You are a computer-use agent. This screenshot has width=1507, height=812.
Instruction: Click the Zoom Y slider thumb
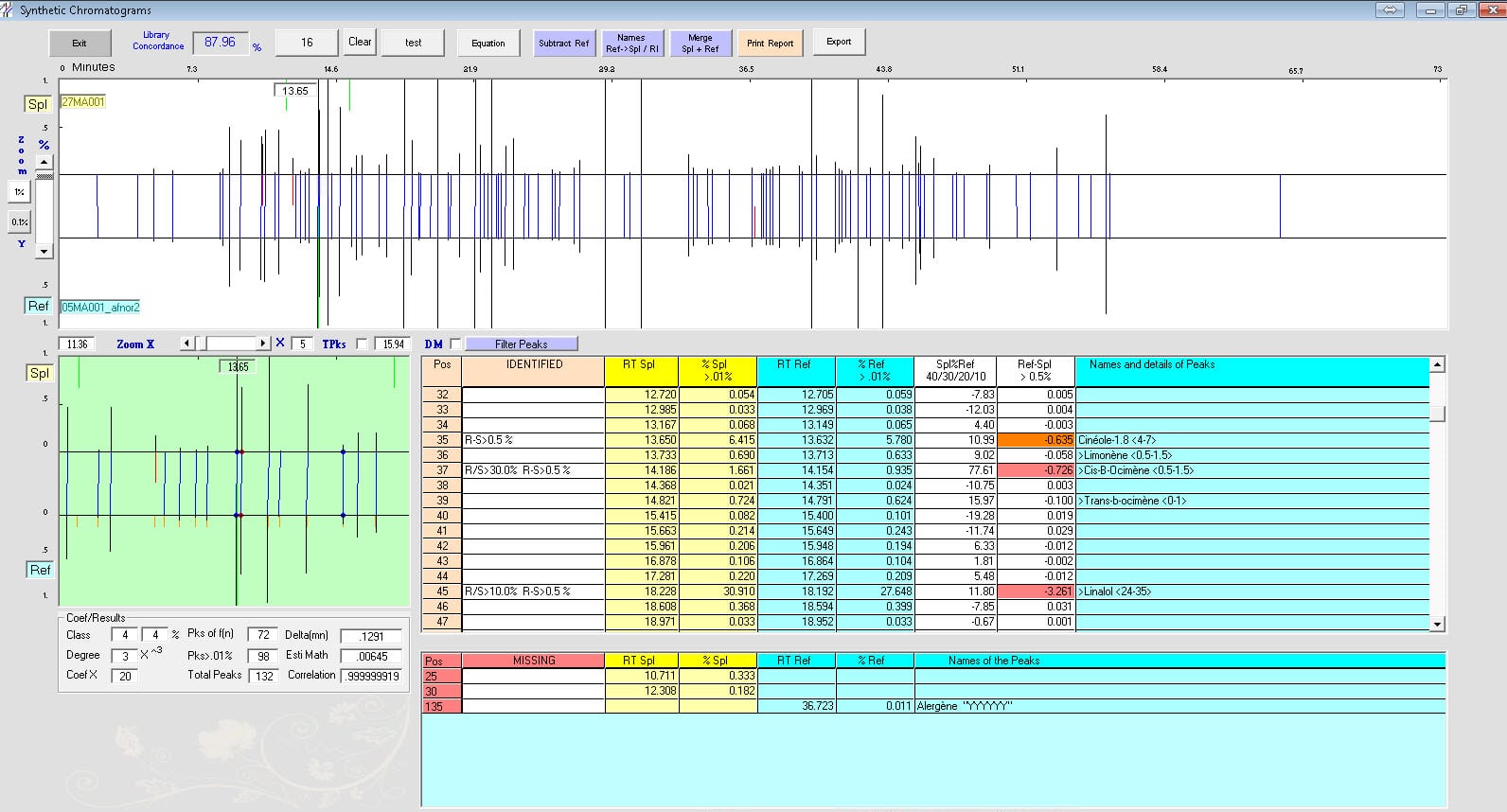pyautogui.click(x=44, y=175)
